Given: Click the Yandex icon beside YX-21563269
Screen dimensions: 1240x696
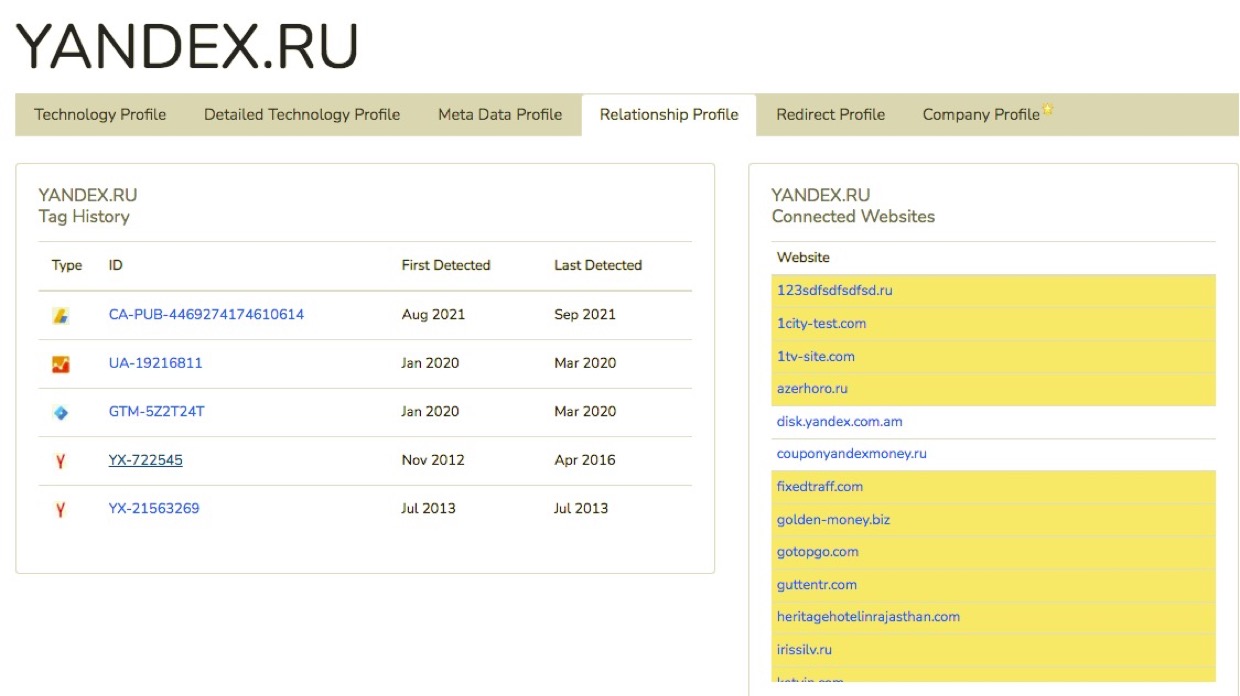Looking at the screenshot, I should [x=61, y=509].
